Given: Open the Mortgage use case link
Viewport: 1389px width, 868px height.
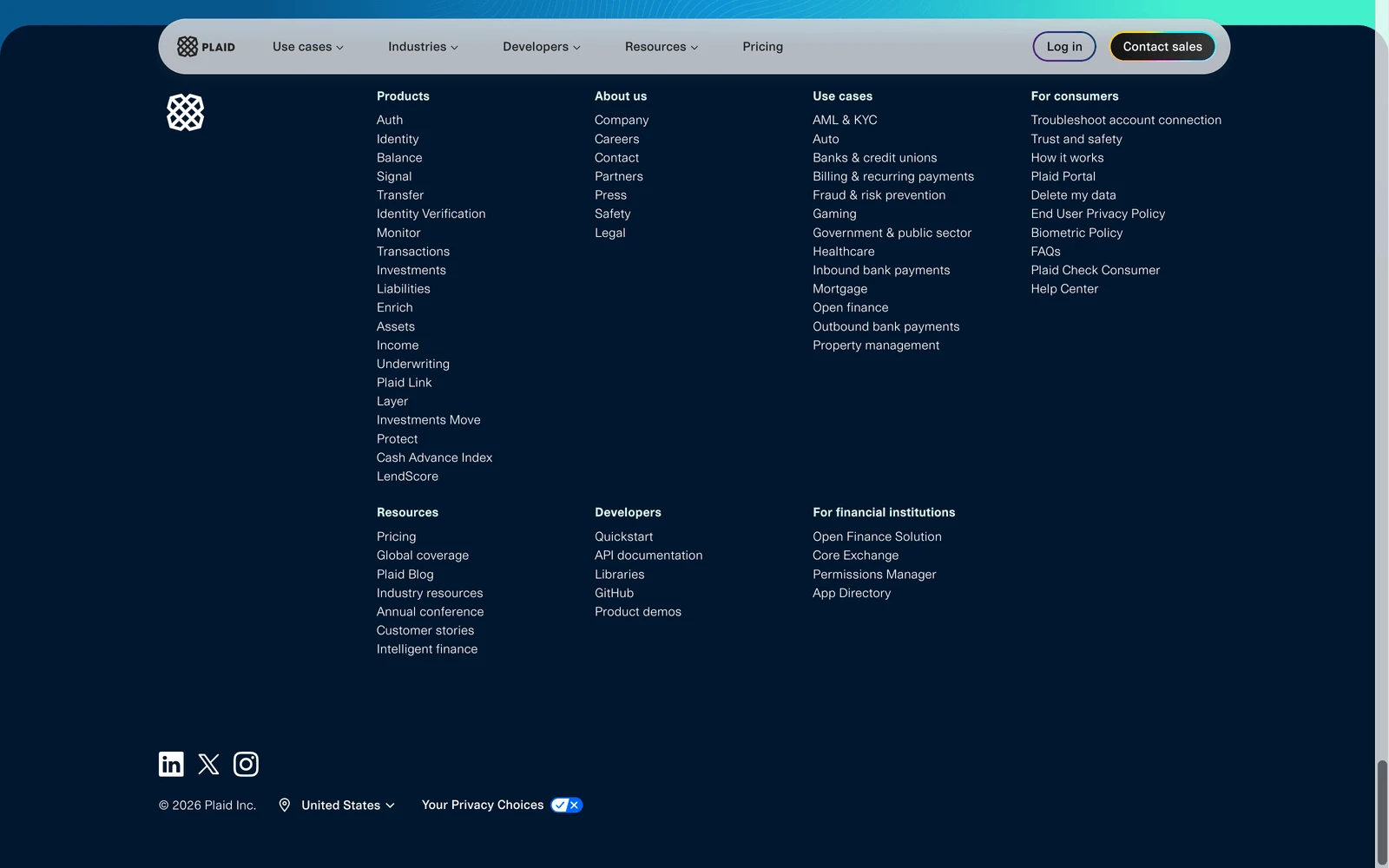Looking at the screenshot, I should click(x=840, y=289).
